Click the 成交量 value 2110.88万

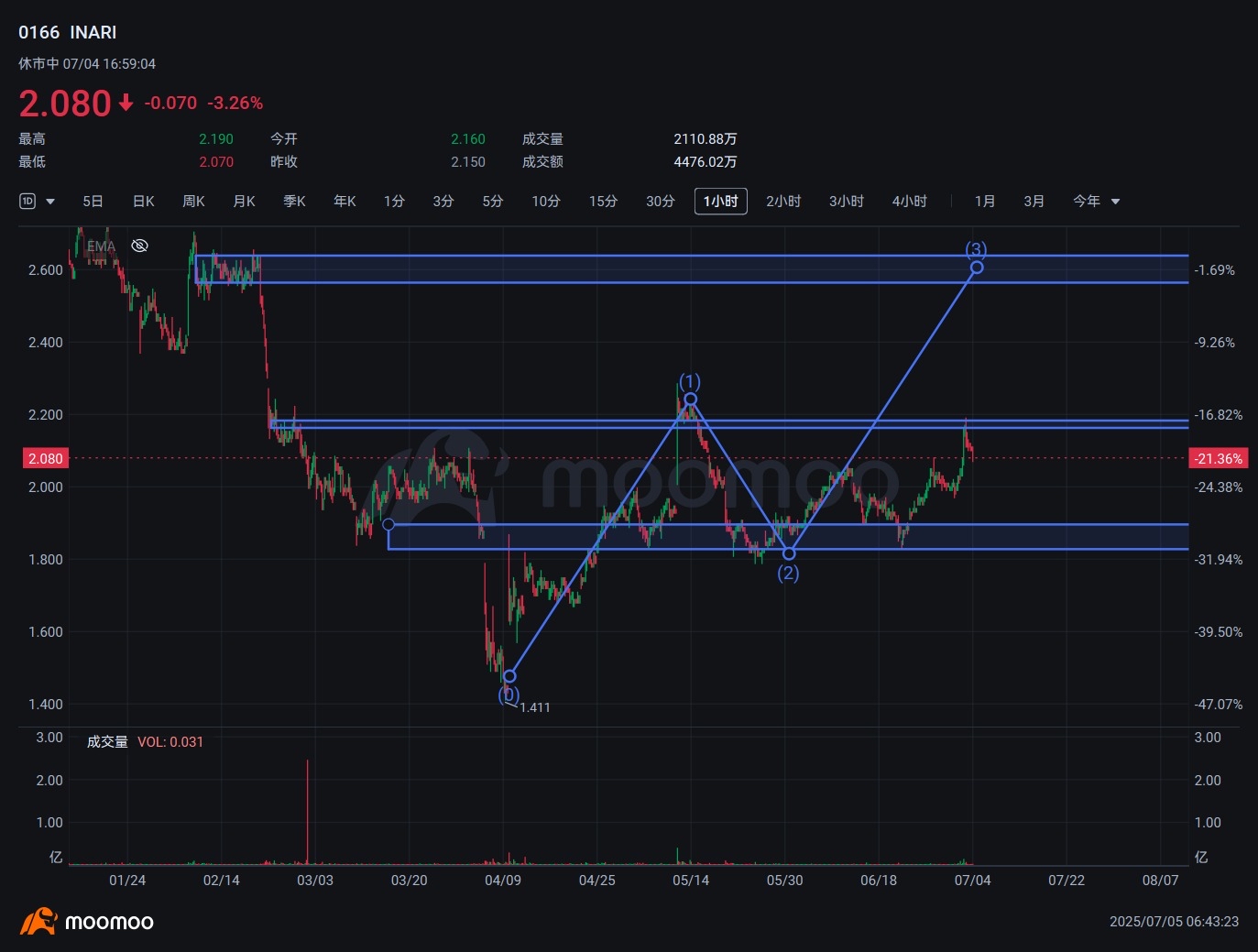click(x=706, y=138)
